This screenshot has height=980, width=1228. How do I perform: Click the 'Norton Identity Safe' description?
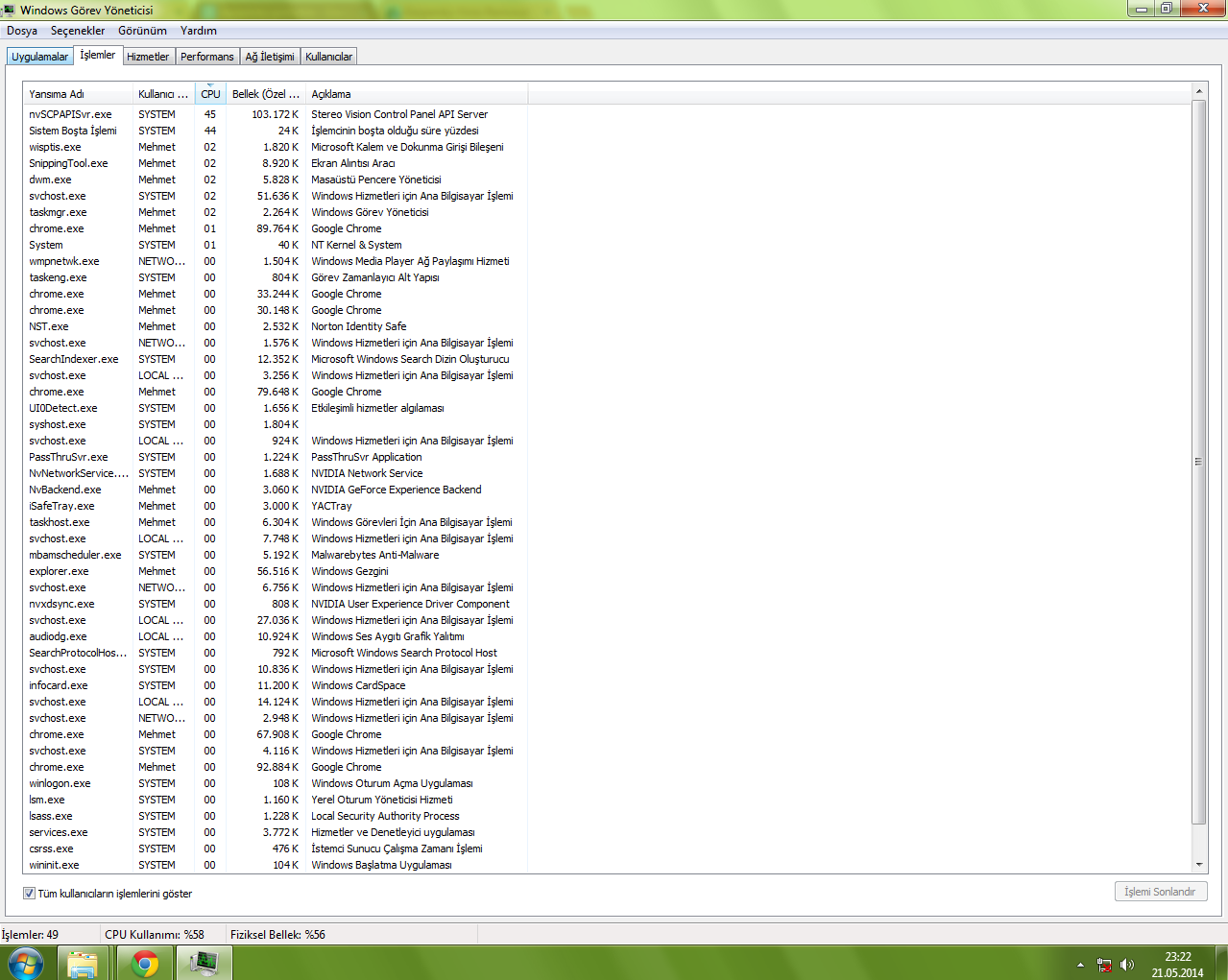(359, 326)
